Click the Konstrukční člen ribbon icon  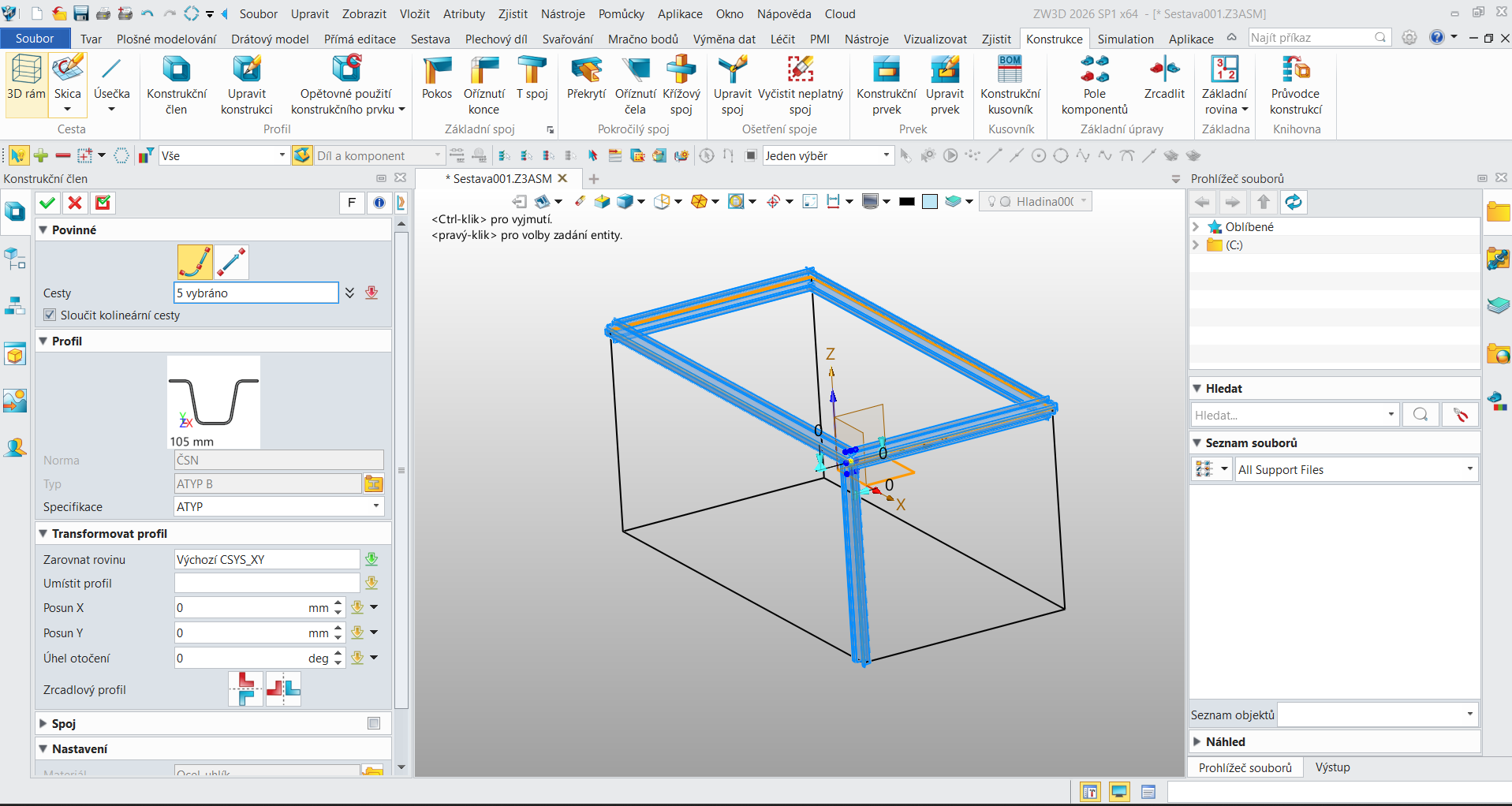tap(177, 84)
